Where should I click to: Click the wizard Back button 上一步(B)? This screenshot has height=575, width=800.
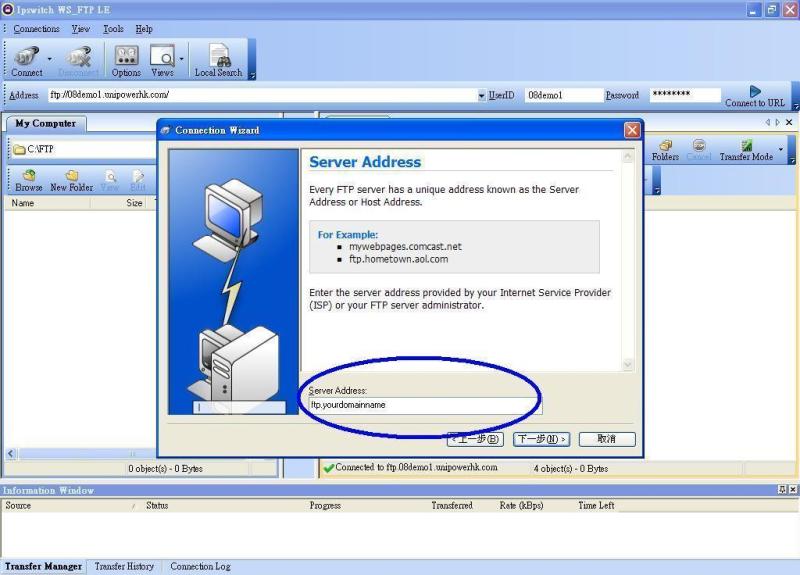476,439
